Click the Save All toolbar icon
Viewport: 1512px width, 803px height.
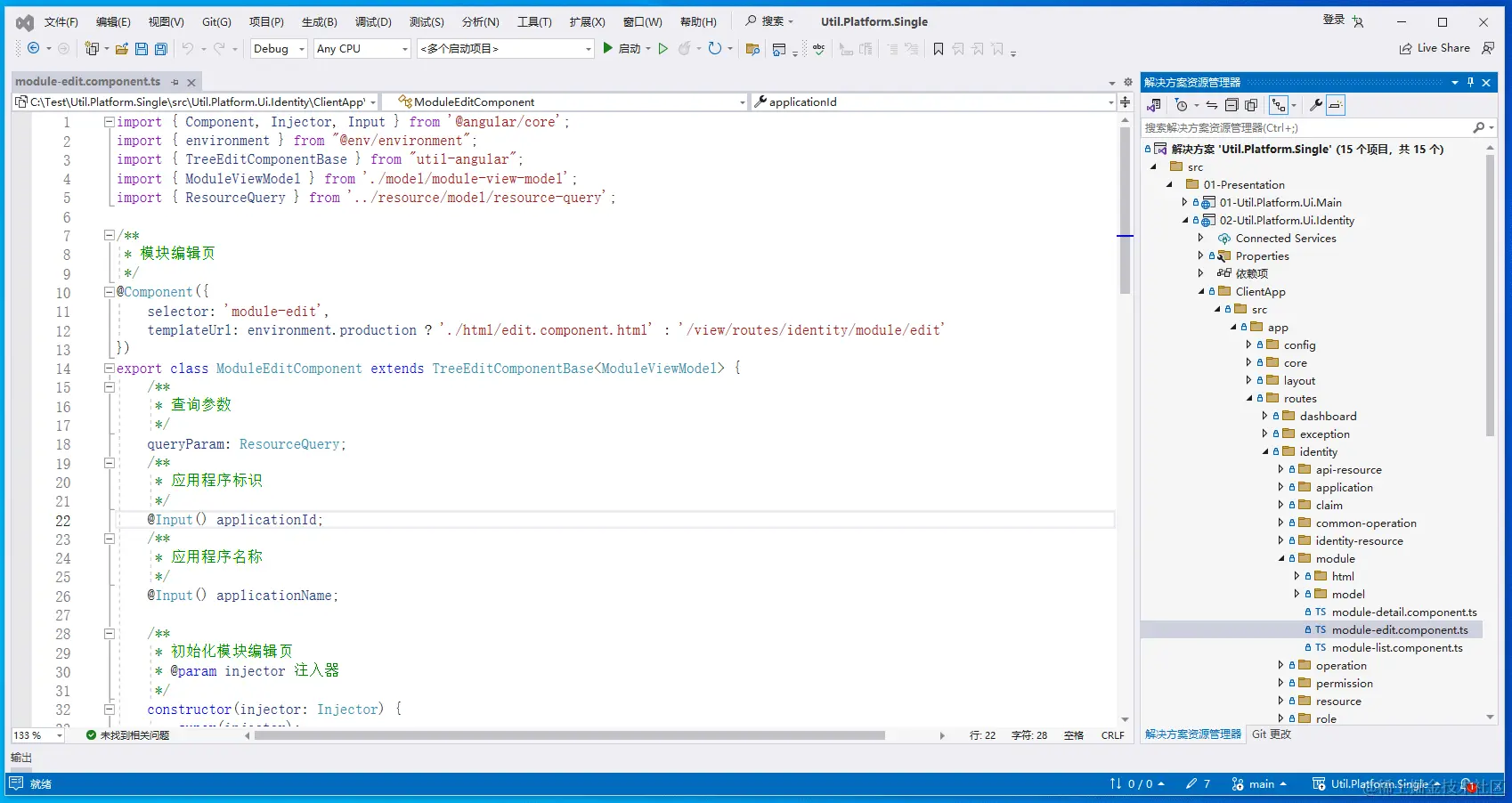tap(161, 49)
